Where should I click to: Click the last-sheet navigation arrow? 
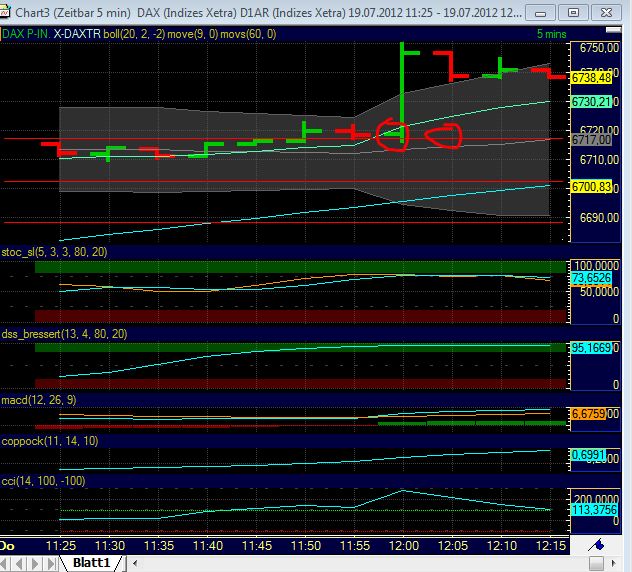pos(52,563)
